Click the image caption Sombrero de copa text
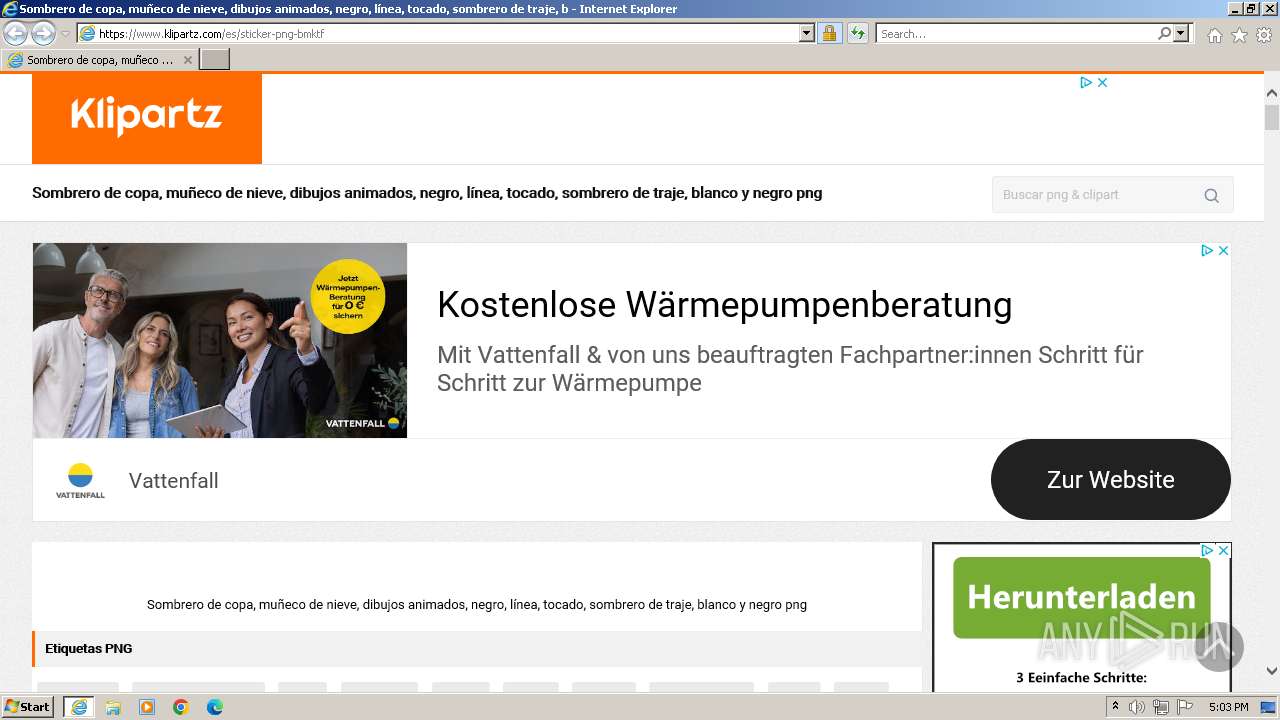The image size is (1280, 720). coord(477,605)
